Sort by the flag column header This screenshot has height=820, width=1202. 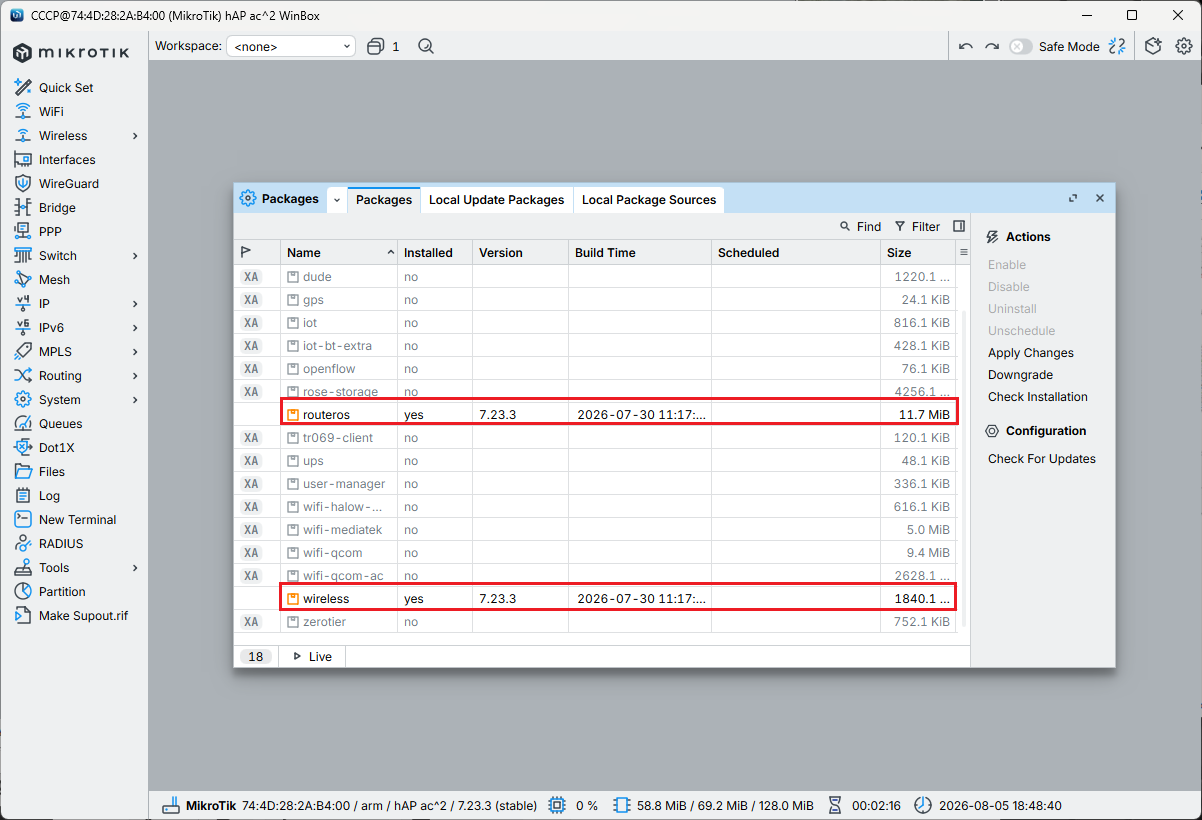[257, 252]
